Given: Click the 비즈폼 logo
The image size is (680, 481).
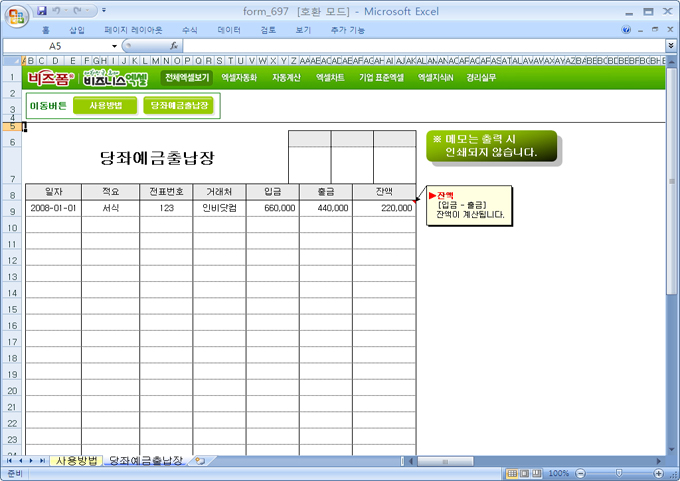Looking at the screenshot, I should point(51,78).
